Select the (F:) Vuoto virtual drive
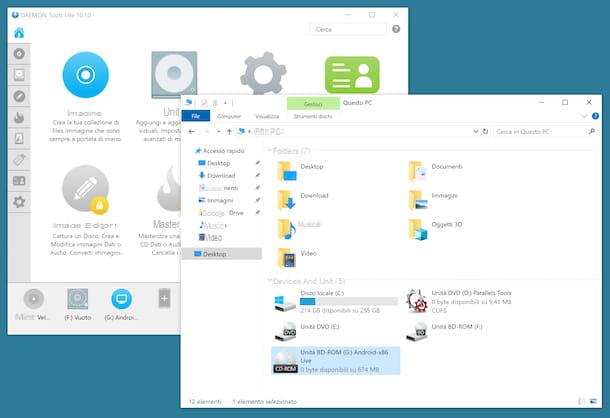The width and height of the screenshot is (610, 418). pyautogui.click(x=77, y=299)
